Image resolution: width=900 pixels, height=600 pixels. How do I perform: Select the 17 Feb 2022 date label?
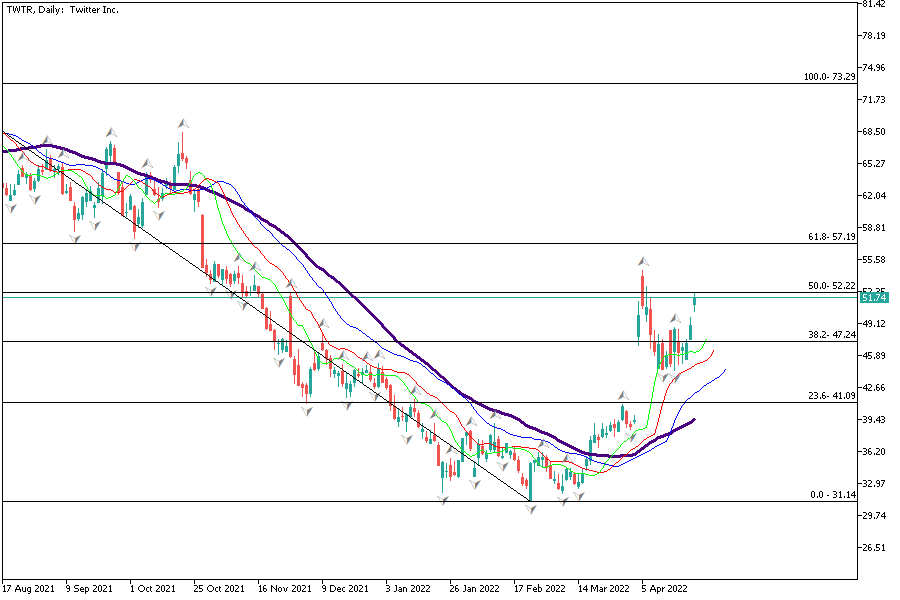[541, 589]
